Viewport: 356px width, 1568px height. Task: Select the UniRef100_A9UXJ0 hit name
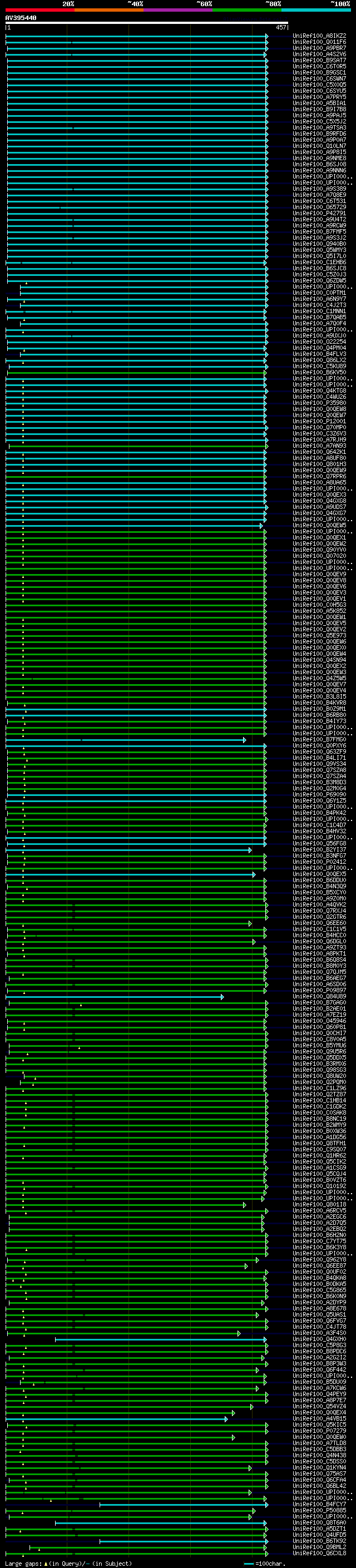click(319, 335)
